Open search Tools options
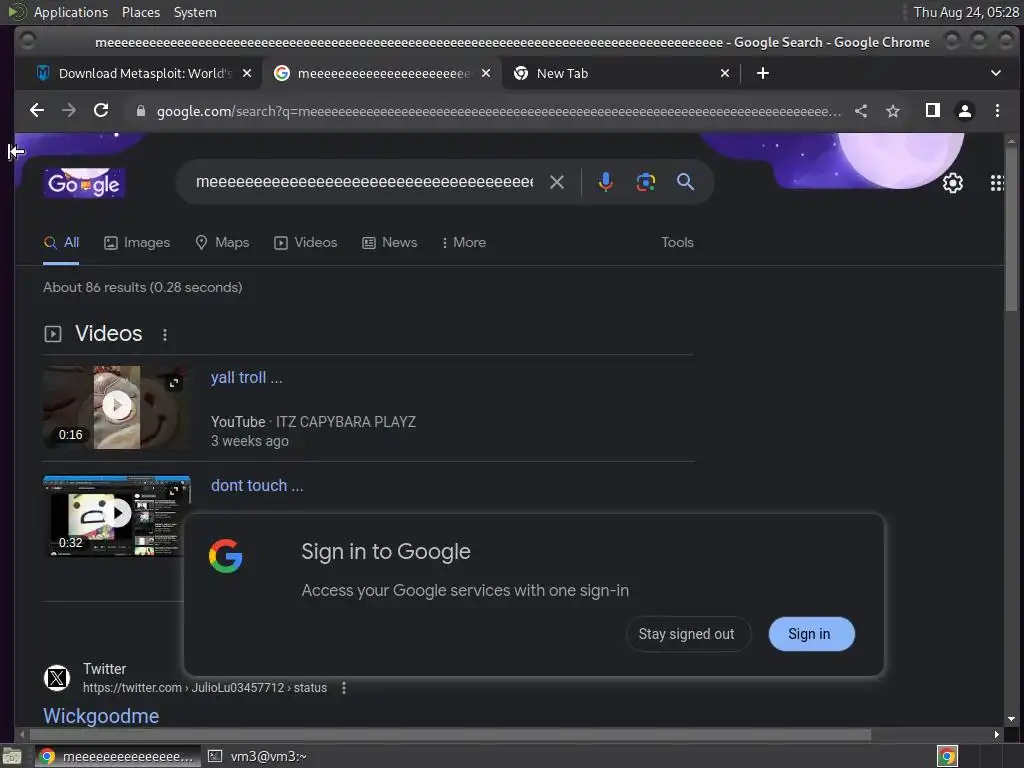 [x=677, y=242]
